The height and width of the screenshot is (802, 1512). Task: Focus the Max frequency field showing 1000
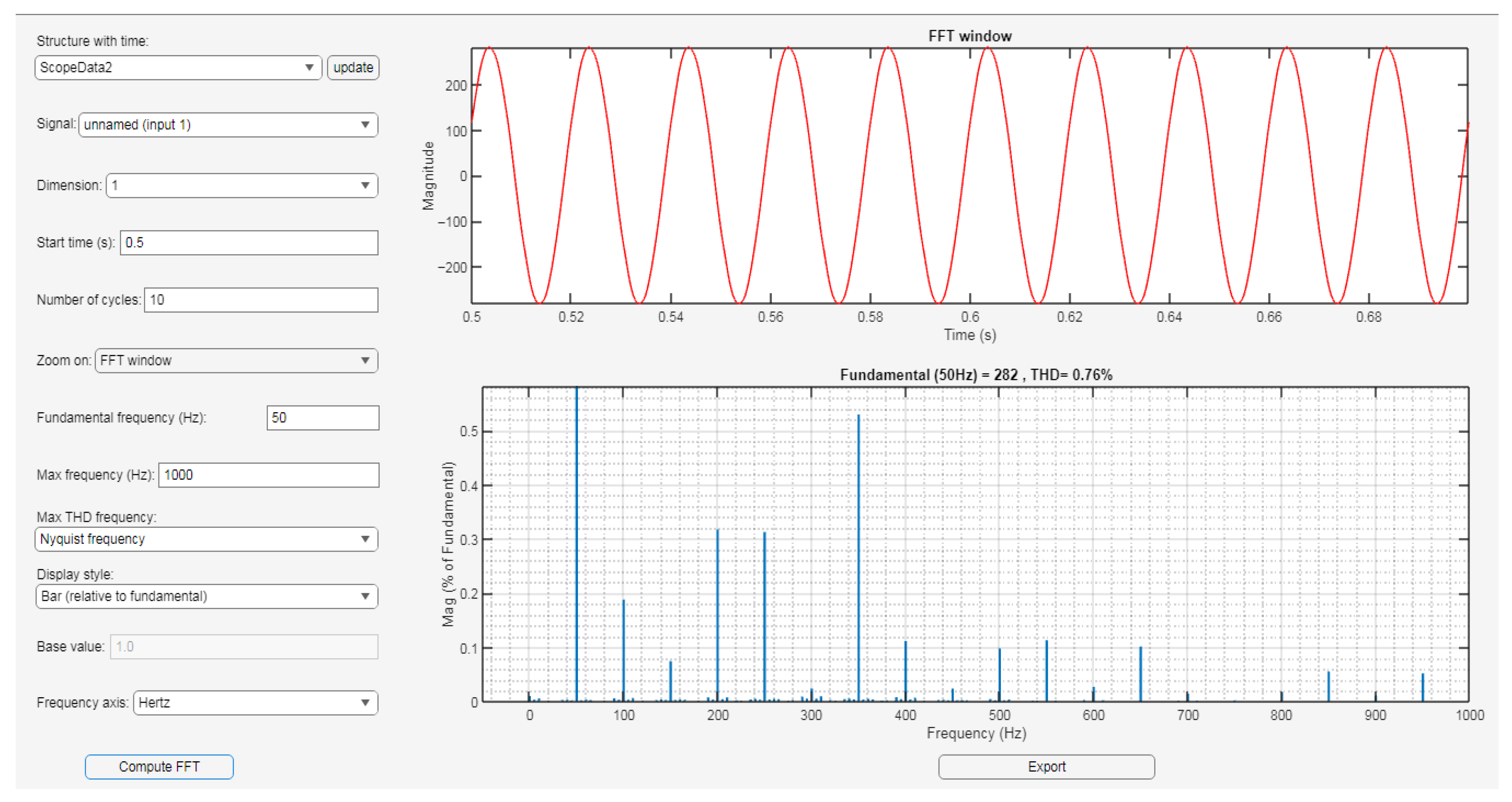(268, 475)
